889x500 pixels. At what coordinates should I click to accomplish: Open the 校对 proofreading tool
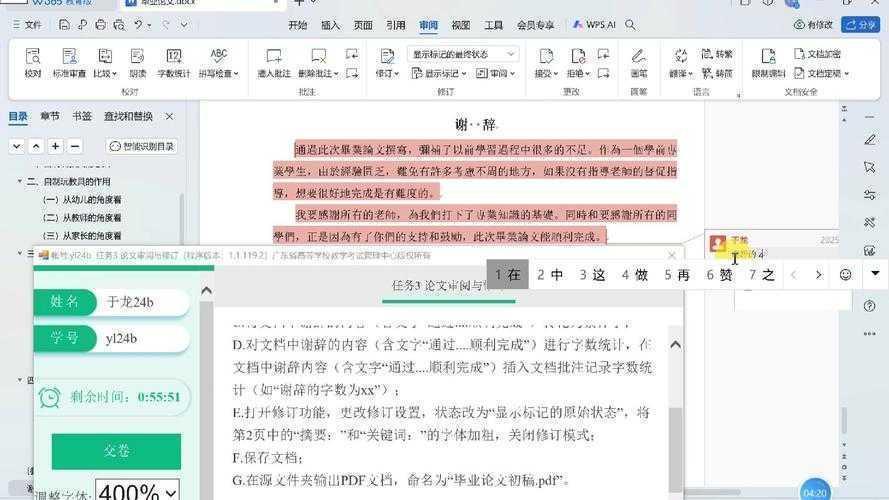point(33,62)
